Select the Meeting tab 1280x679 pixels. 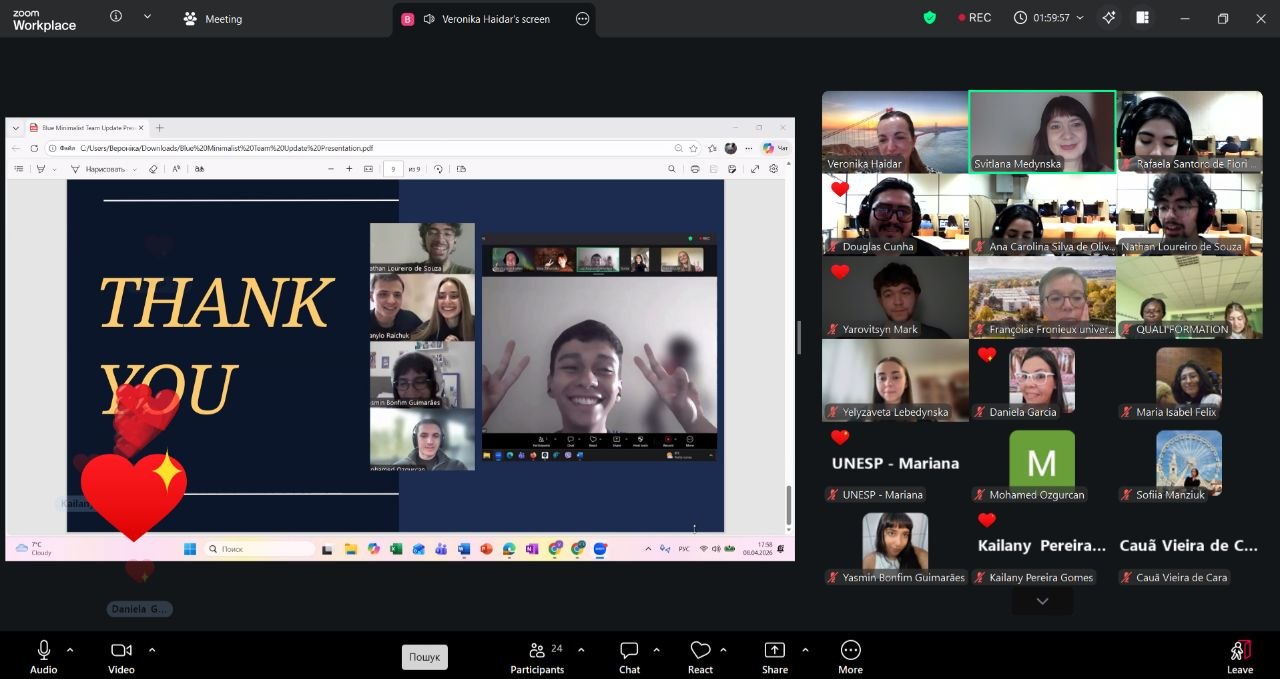coord(212,19)
